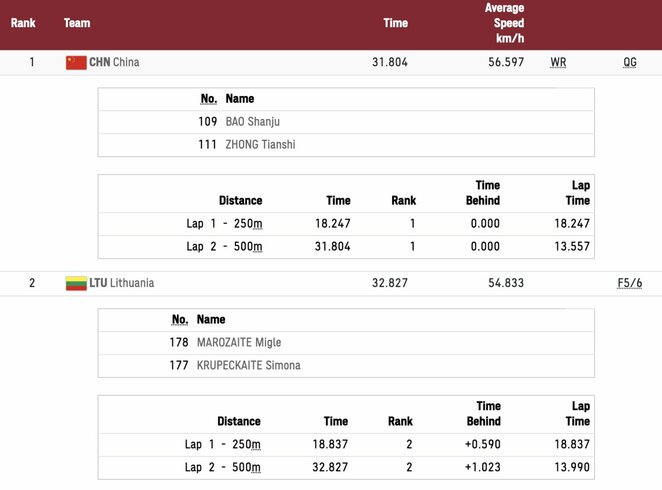Viewport: 662px width, 490px height.
Task: Click the Average Speed km/h header
Action: click(504, 23)
